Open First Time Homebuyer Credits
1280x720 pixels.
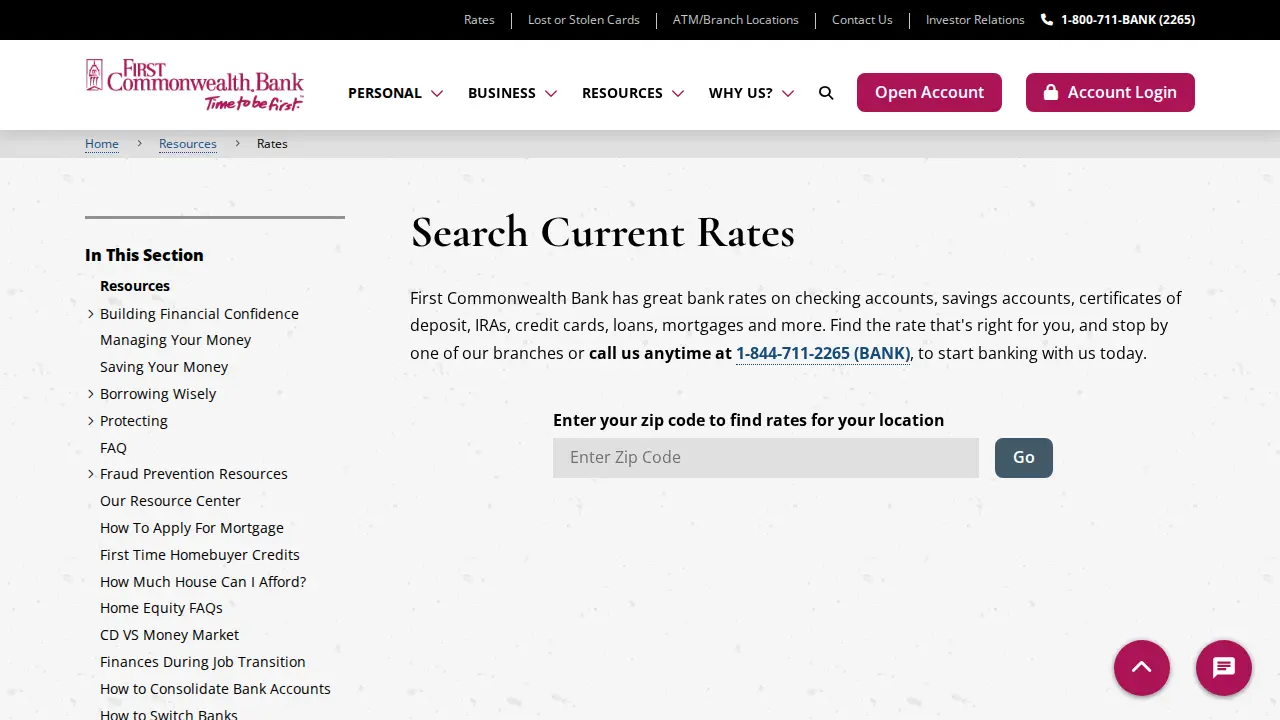click(x=200, y=555)
